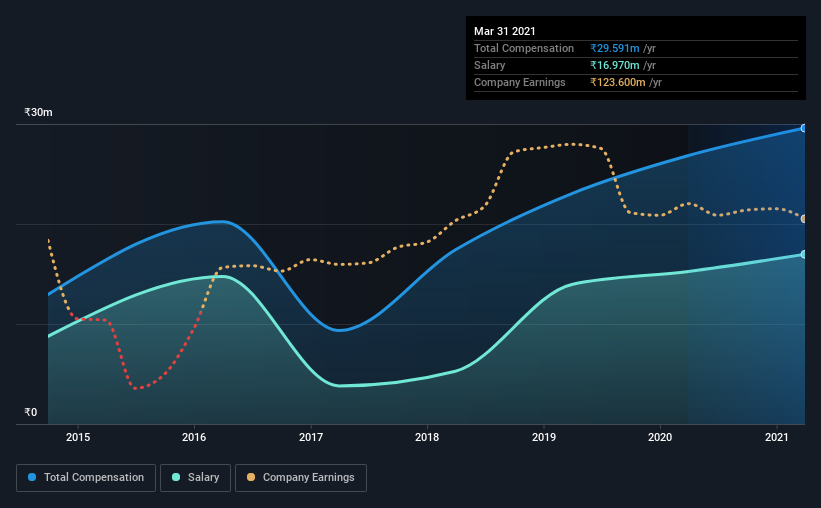Click the ₹0 y-axis label
This screenshot has width=821, height=508.
point(31,413)
